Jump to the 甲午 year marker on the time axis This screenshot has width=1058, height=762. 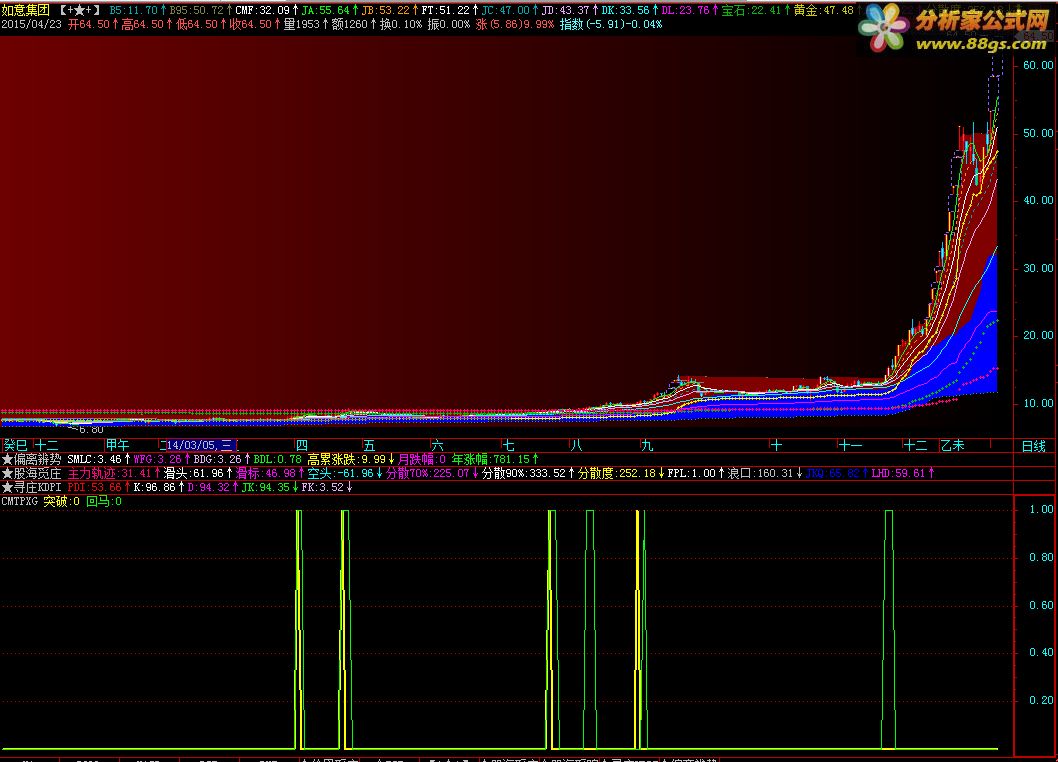tap(117, 445)
